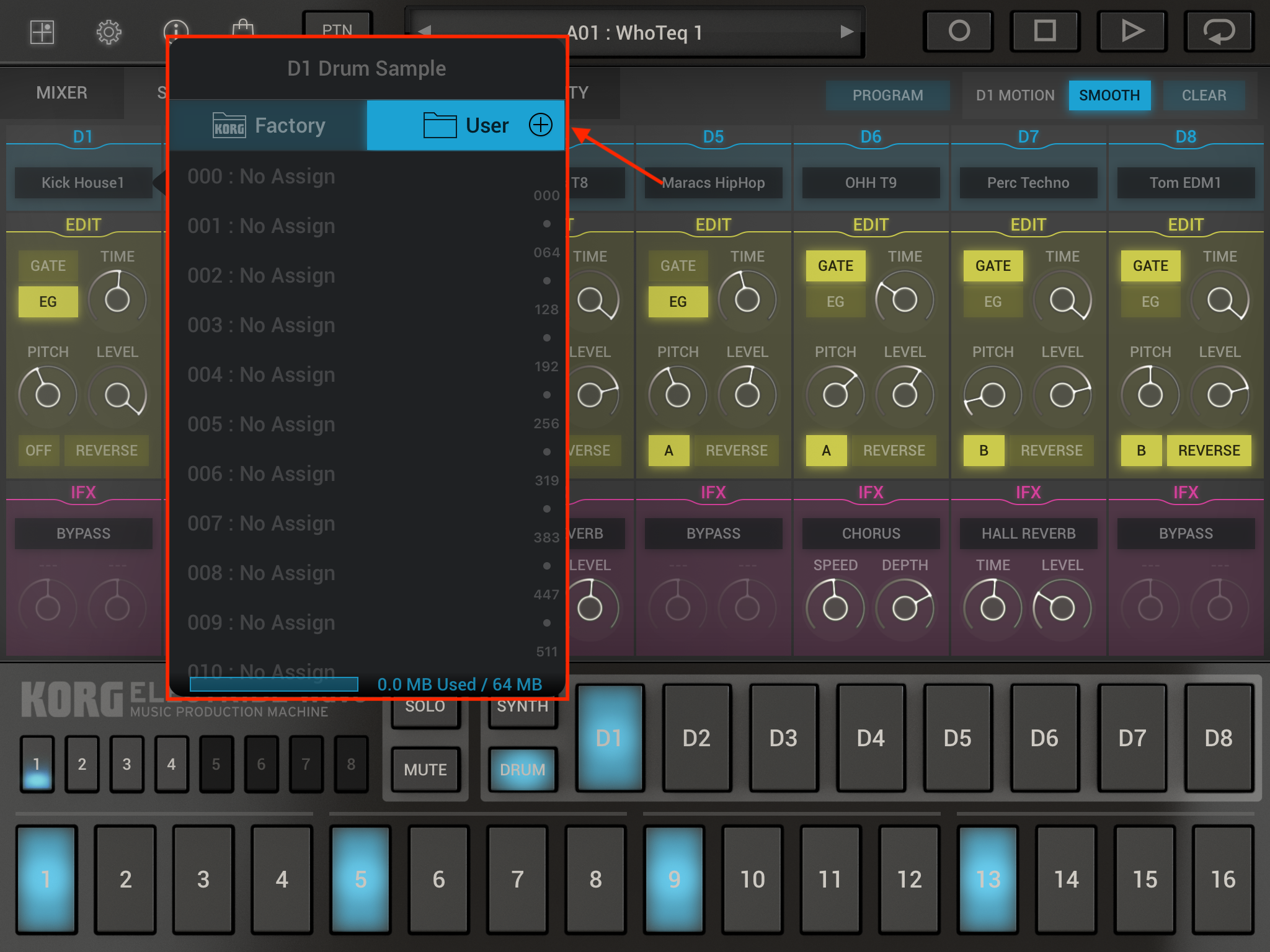Toggle step 13 pad
This screenshot has width=1270, height=952.
[x=988, y=879]
